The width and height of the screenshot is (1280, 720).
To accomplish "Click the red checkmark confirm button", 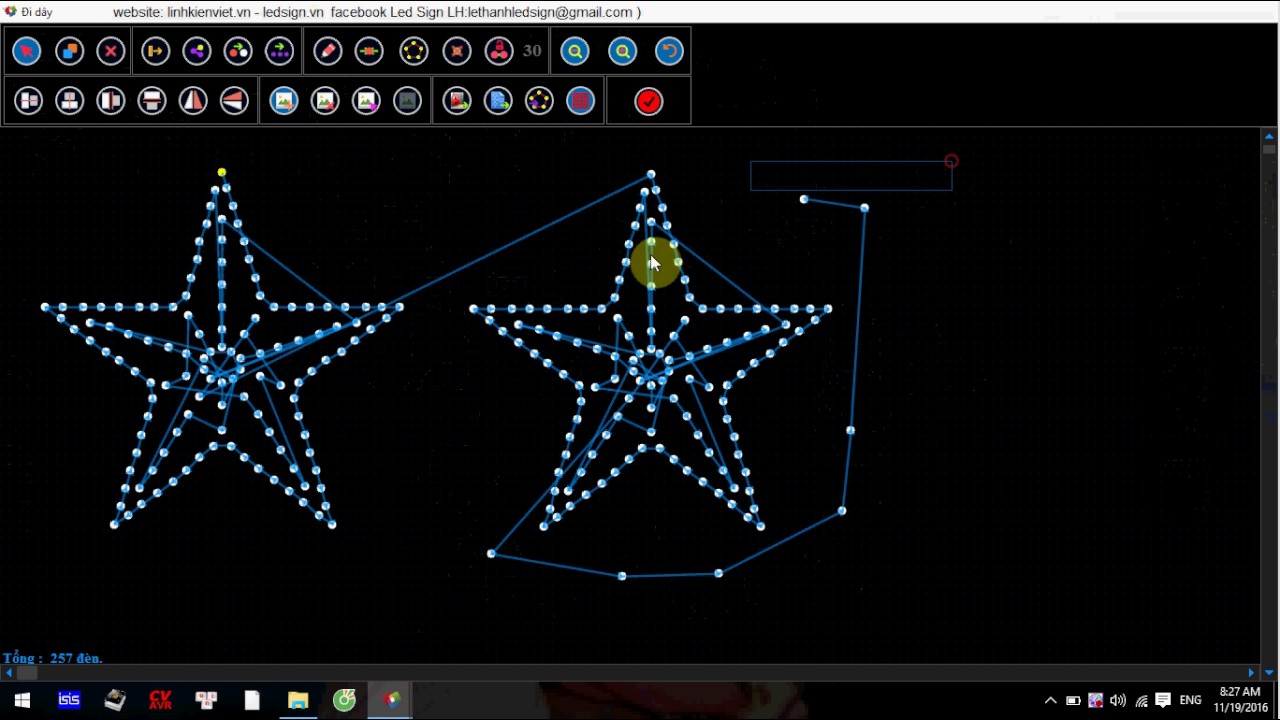I will 649,101.
